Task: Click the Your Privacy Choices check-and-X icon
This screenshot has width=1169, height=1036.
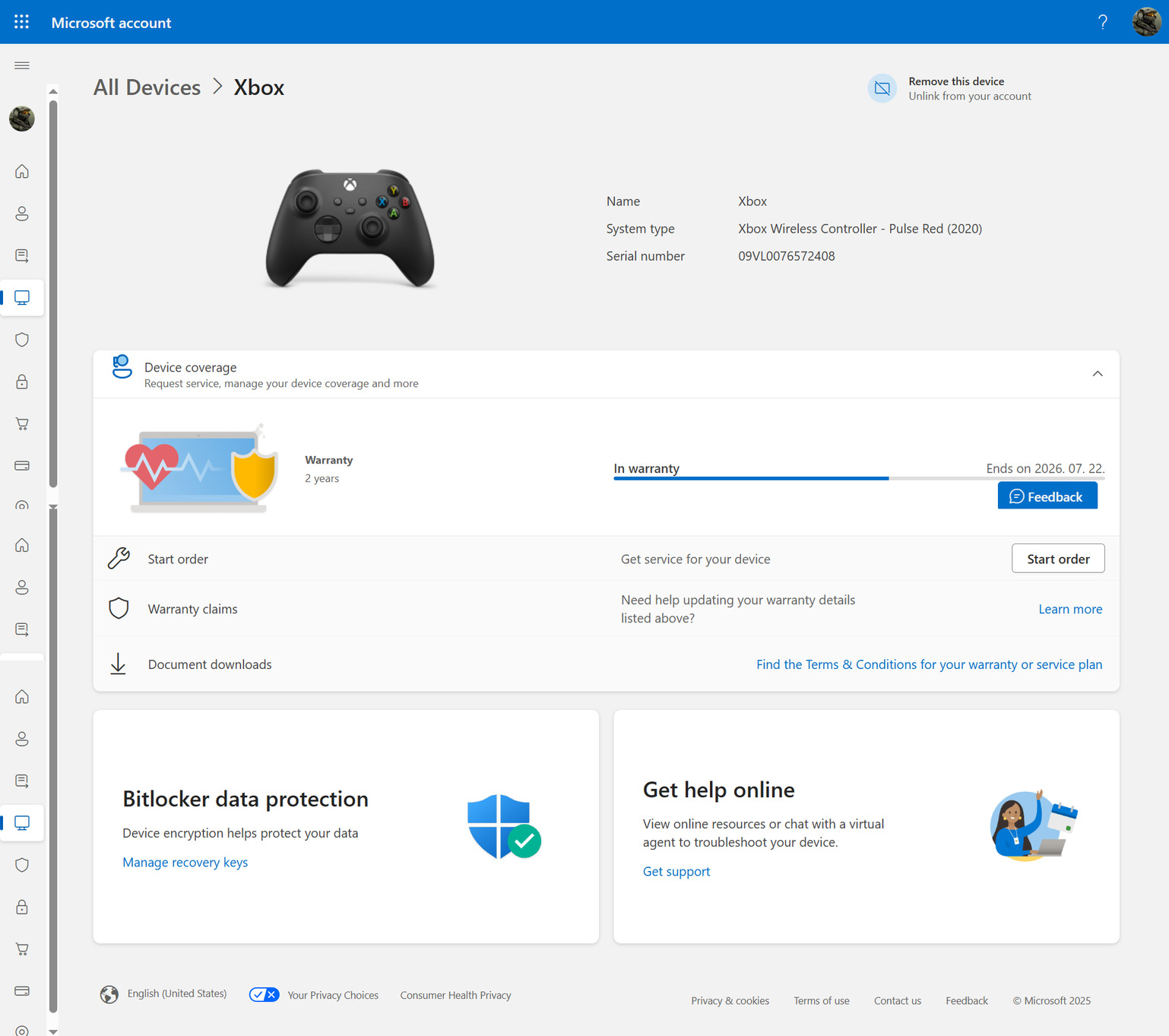Action: coord(265,994)
